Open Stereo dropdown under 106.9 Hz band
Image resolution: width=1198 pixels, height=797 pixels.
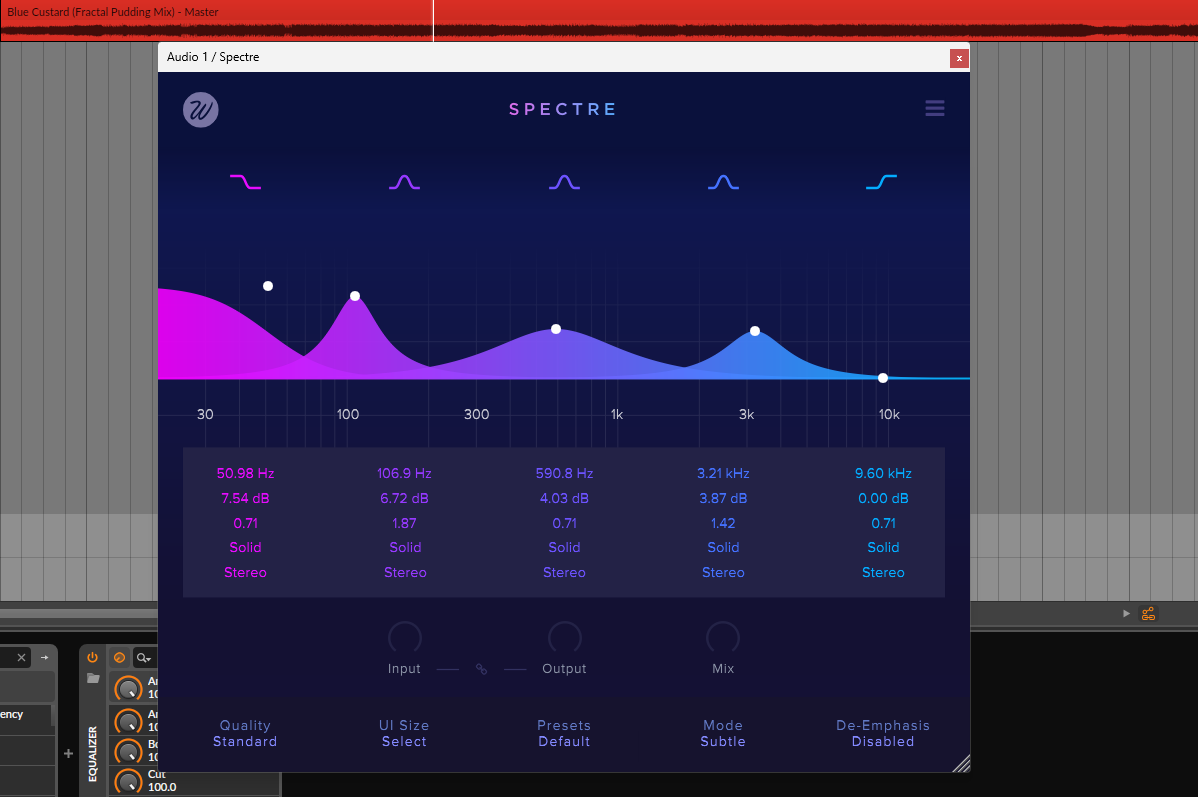click(x=404, y=572)
